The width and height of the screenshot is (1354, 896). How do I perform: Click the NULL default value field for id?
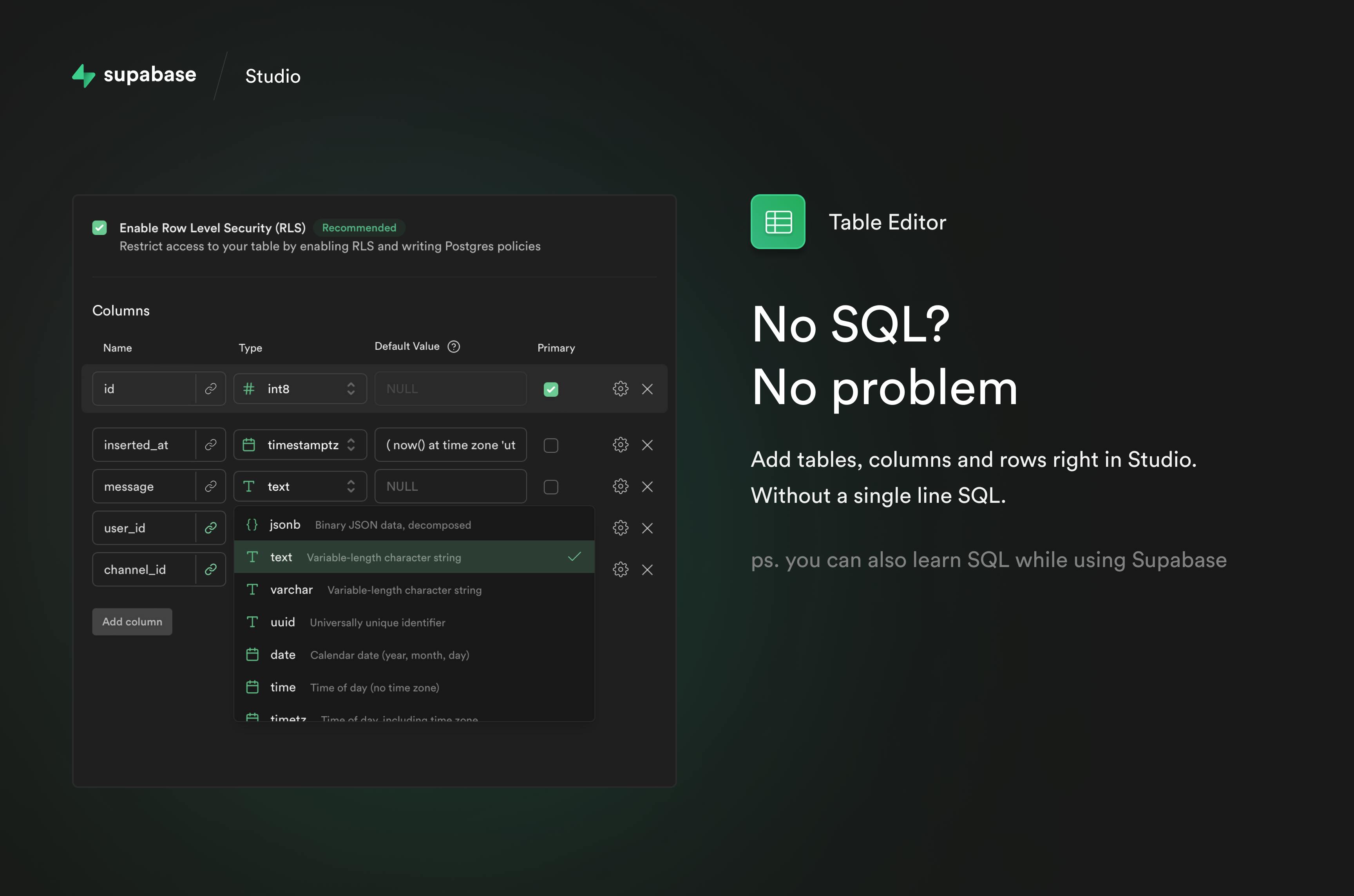tap(451, 388)
